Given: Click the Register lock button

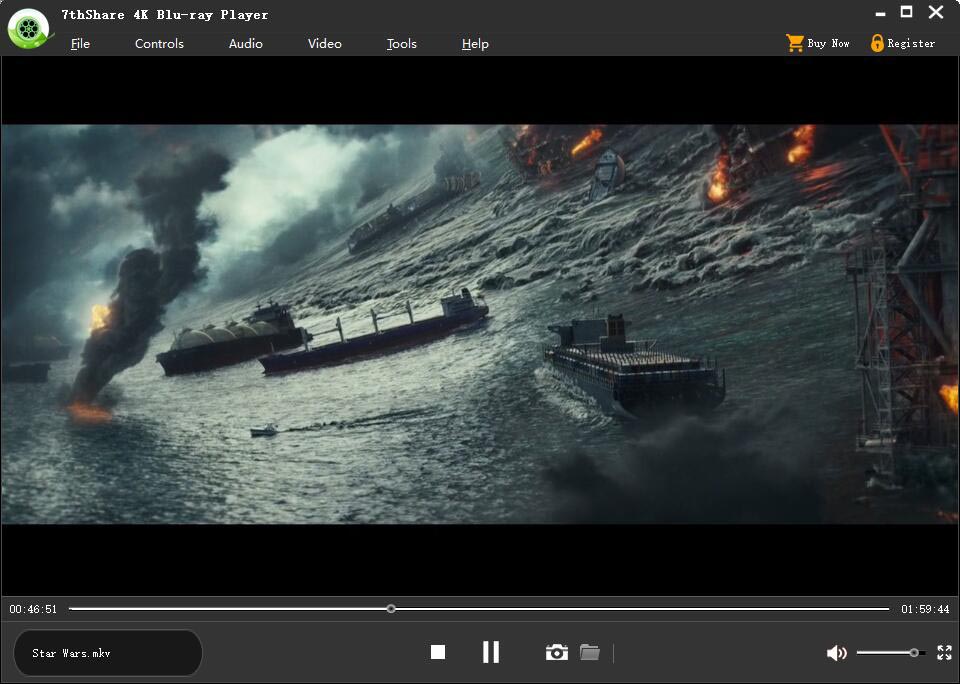Looking at the screenshot, I should click(x=903, y=43).
